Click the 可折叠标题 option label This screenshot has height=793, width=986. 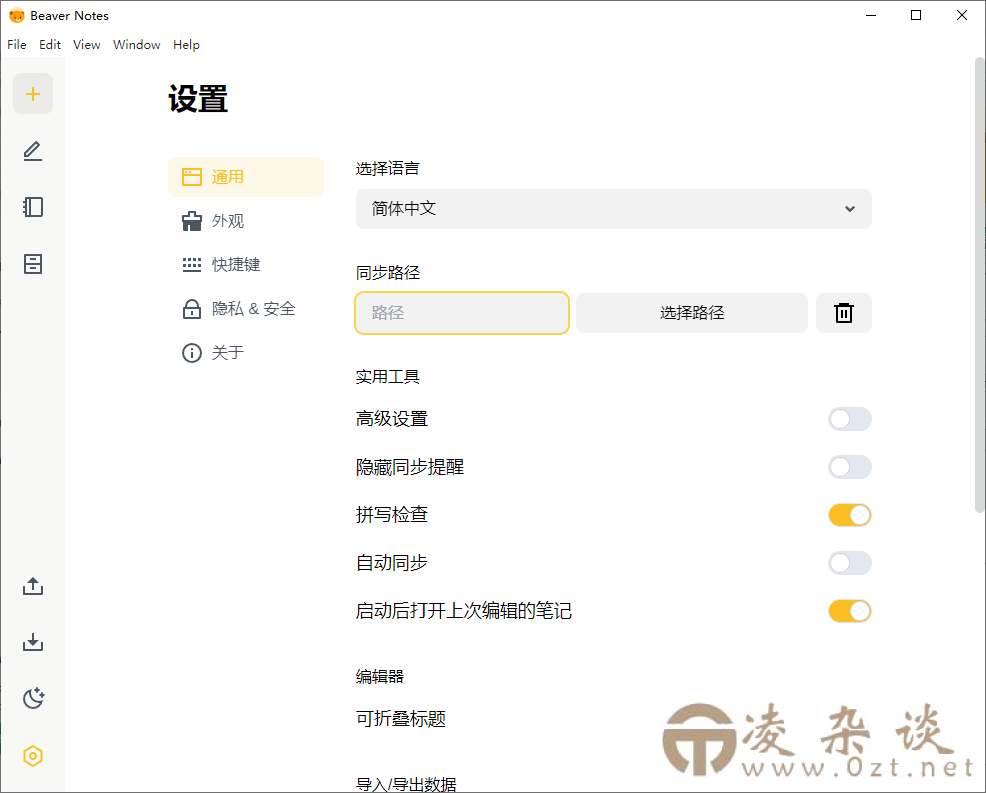pyautogui.click(x=401, y=718)
